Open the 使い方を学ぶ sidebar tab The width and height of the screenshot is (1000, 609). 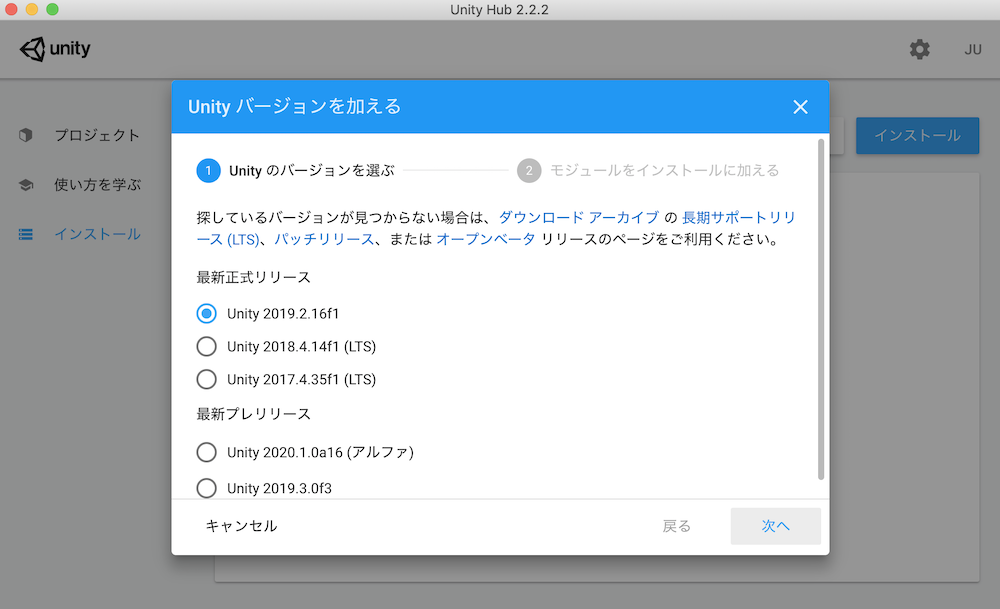tap(98, 185)
